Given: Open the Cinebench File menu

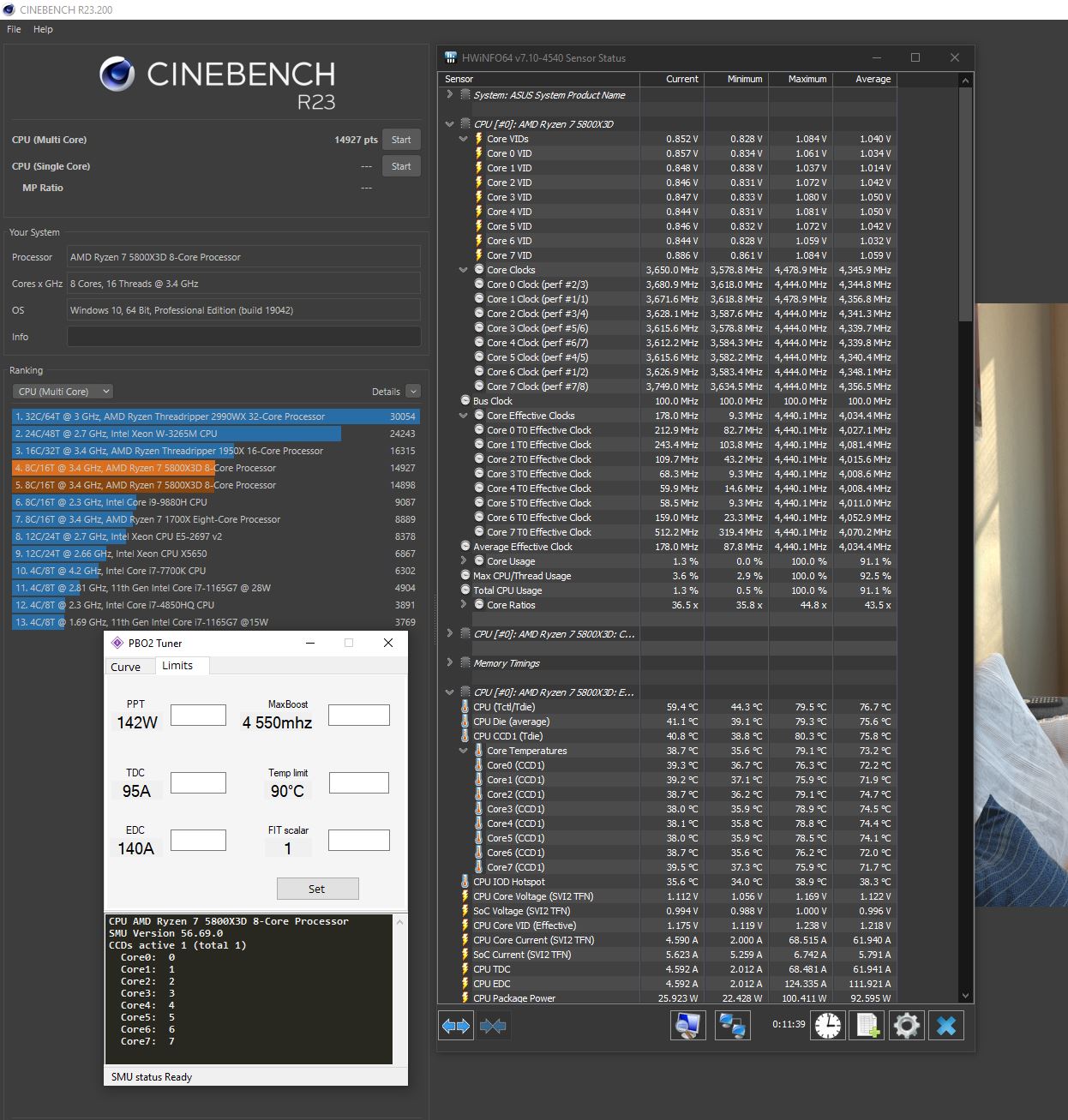Looking at the screenshot, I should (x=14, y=29).
